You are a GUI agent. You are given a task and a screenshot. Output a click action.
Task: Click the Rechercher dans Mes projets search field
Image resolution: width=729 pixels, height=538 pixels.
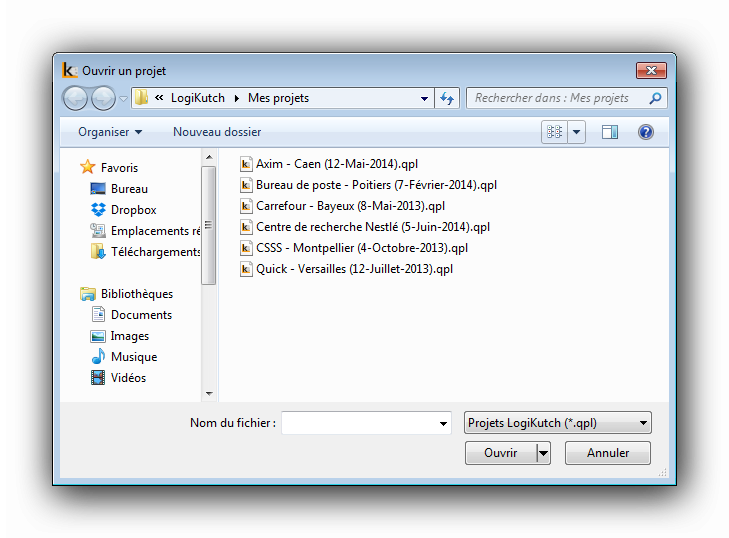coord(566,98)
